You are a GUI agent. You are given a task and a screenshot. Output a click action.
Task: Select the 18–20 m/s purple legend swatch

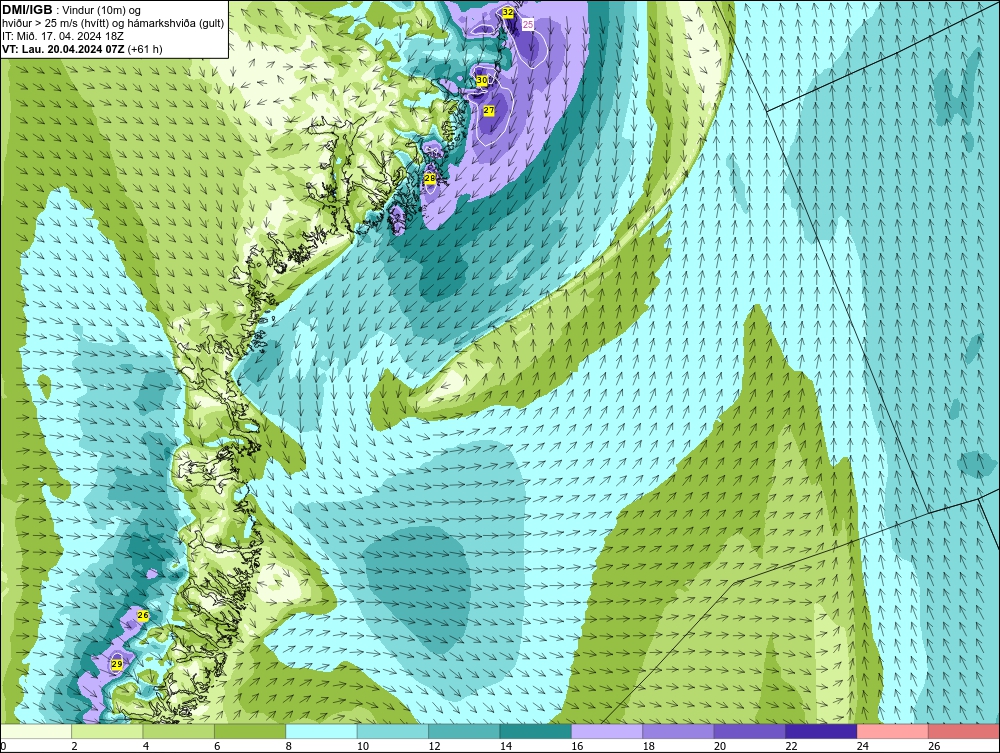pos(679,731)
